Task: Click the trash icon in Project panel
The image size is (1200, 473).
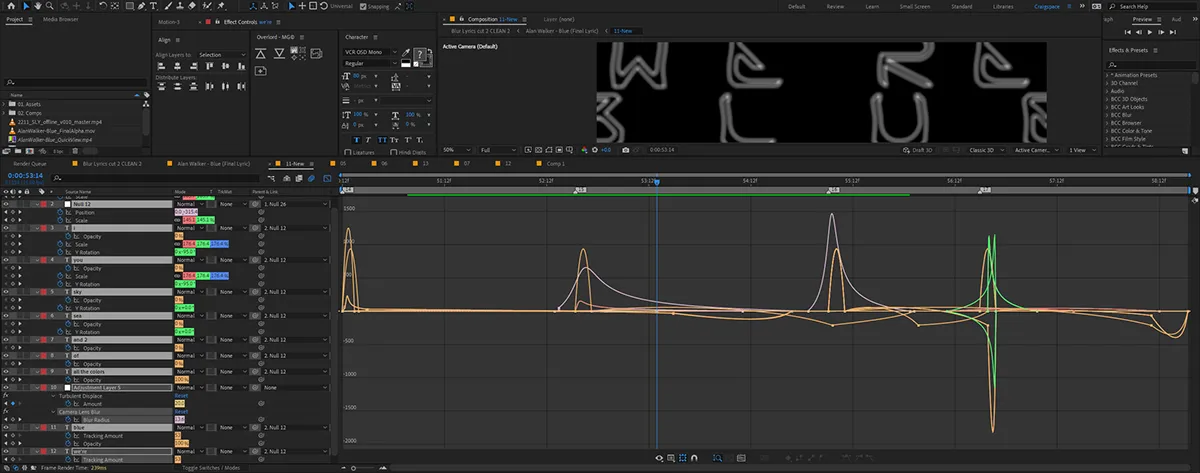Action: click(75, 151)
